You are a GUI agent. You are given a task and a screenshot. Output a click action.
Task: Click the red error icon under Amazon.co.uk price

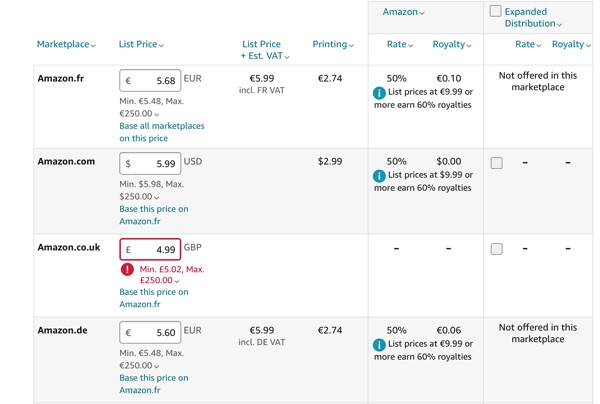point(127,269)
